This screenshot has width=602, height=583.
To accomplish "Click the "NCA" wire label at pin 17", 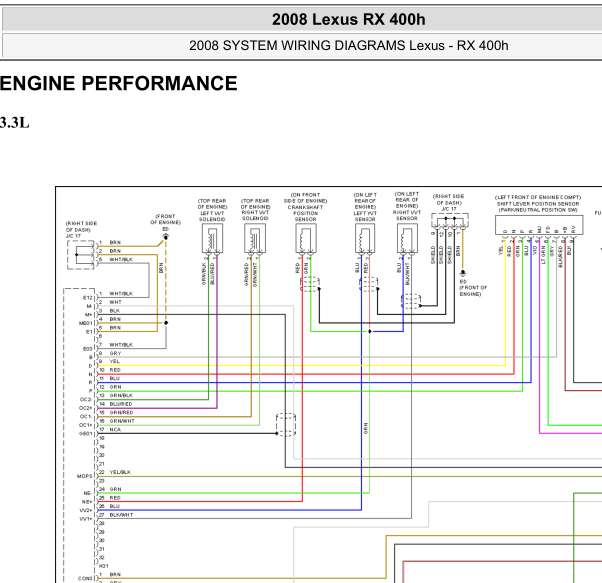I will 115,429.
